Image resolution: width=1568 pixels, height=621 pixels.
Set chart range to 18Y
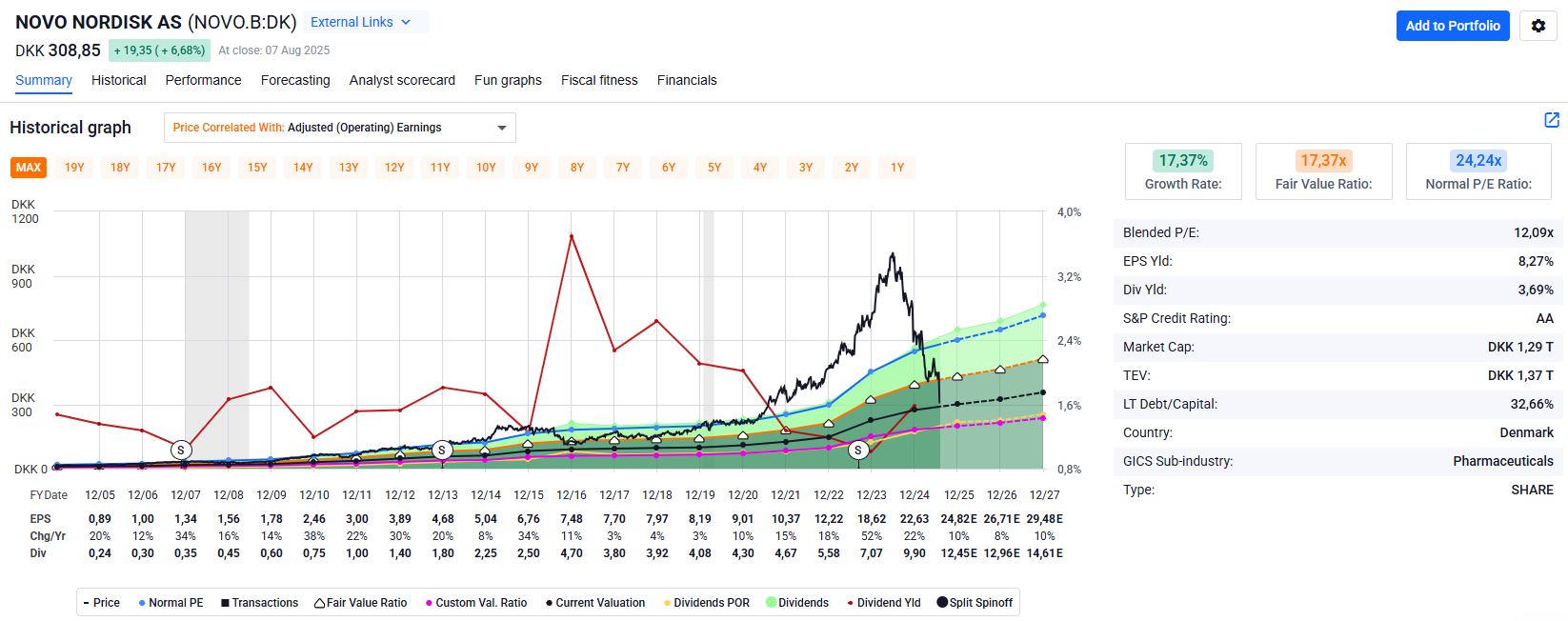[120, 168]
